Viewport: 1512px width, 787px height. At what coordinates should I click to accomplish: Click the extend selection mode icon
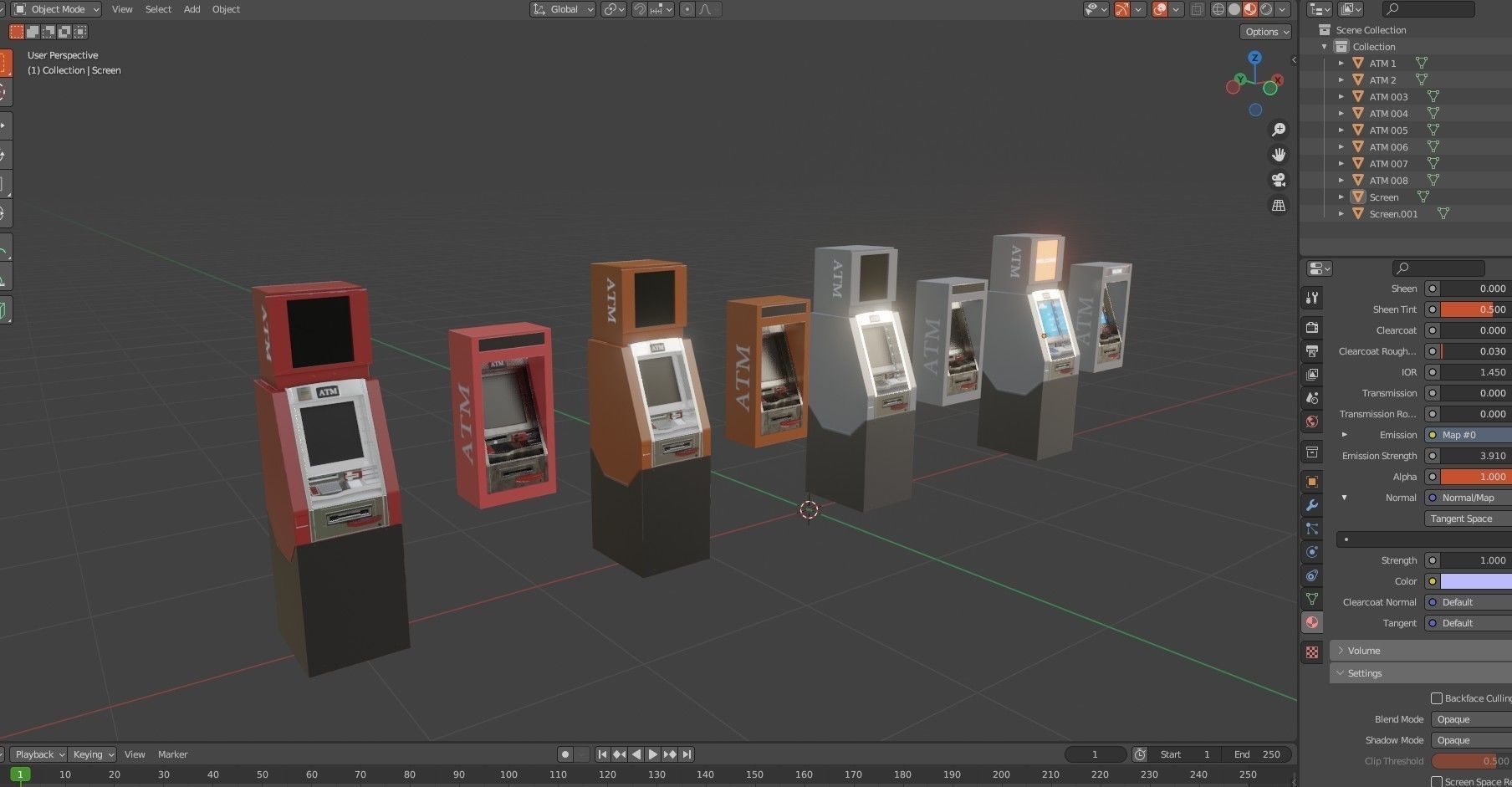(33, 32)
